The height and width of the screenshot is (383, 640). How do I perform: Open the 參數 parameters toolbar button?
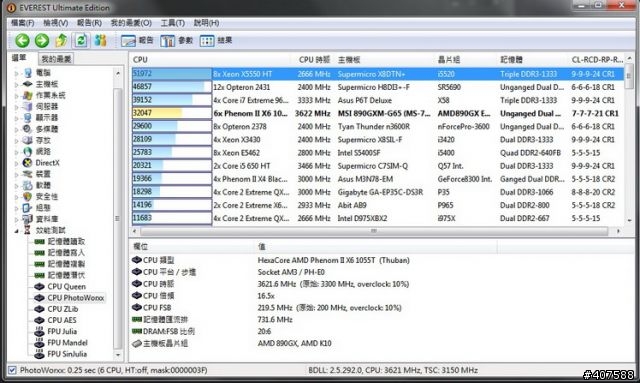coord(176,40)
